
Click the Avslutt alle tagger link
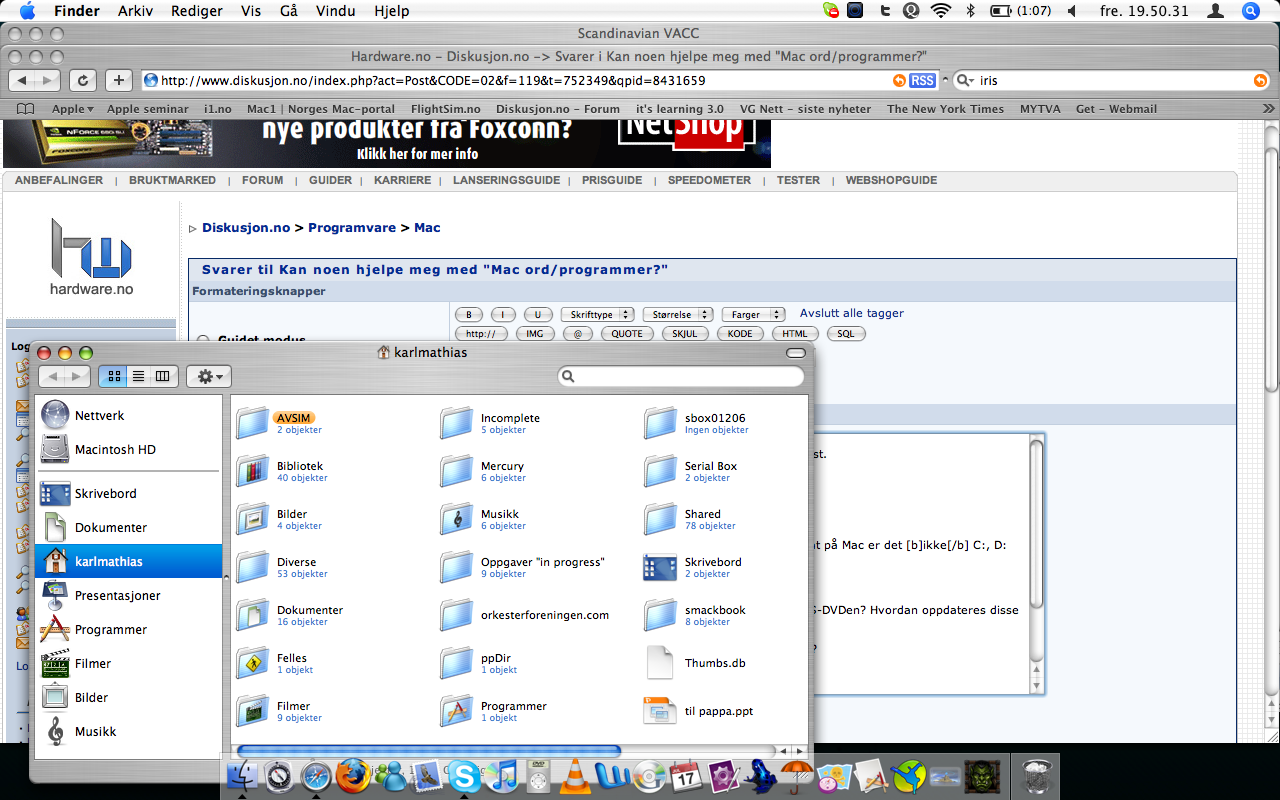tap(852, 313)
